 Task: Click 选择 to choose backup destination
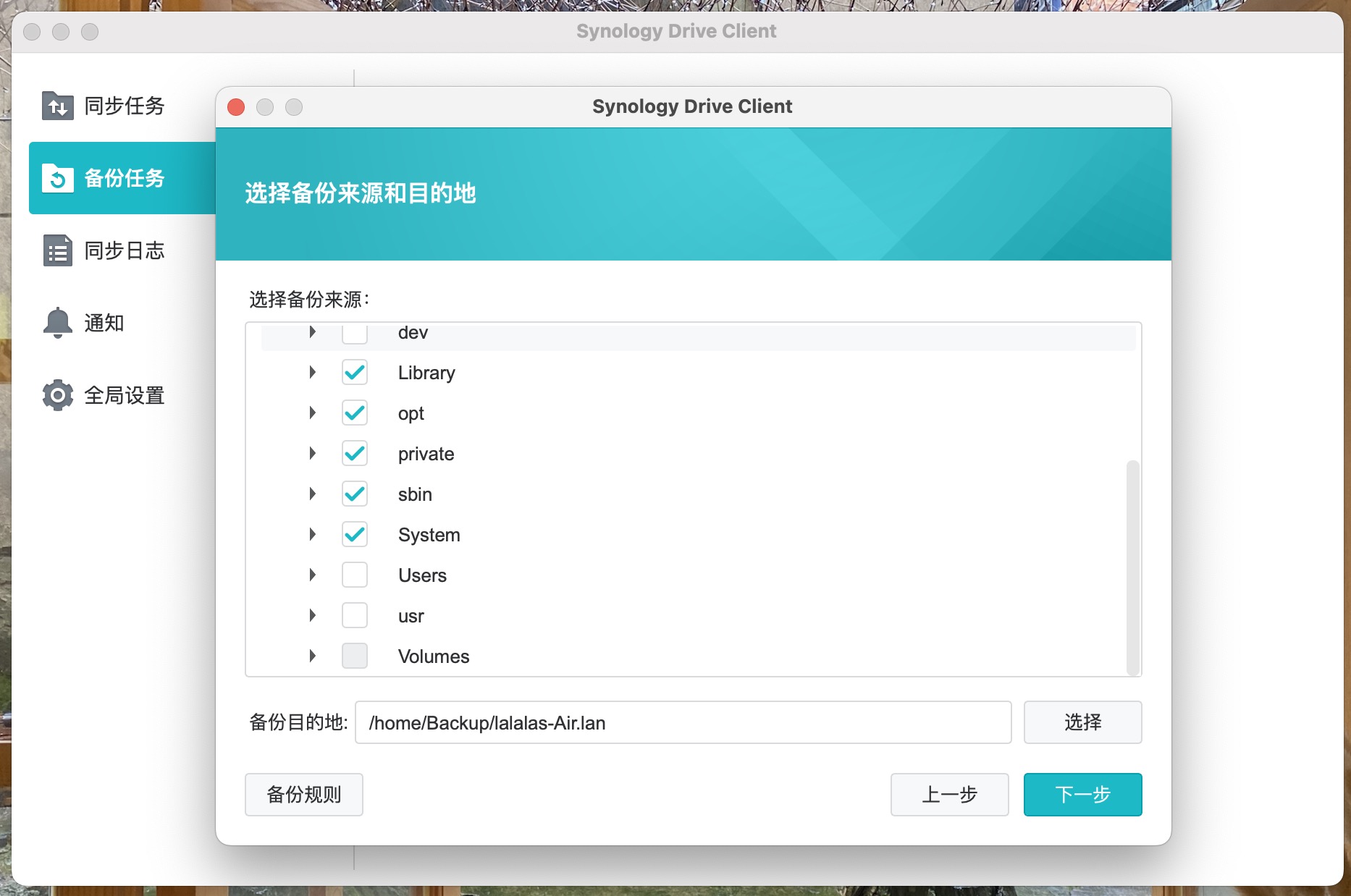click(x=1082, y=722)
